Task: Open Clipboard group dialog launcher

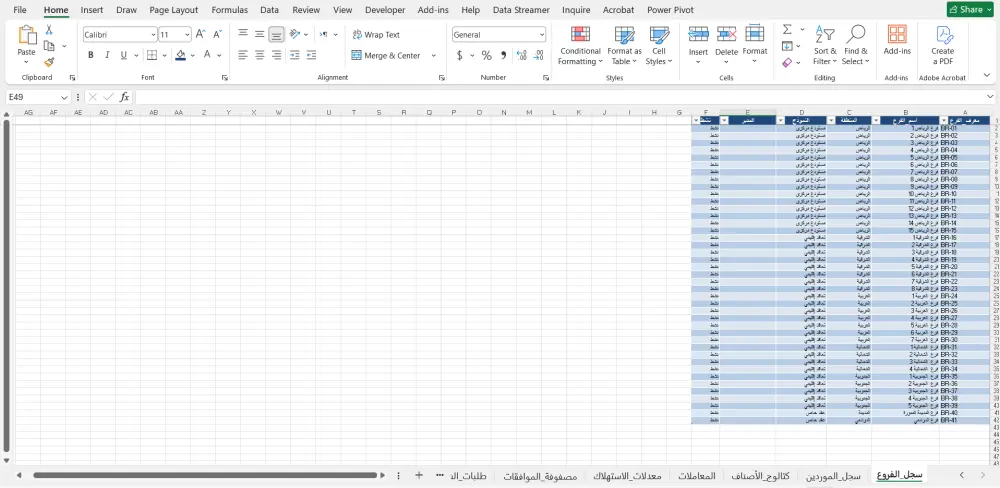Action: (72, 78)
